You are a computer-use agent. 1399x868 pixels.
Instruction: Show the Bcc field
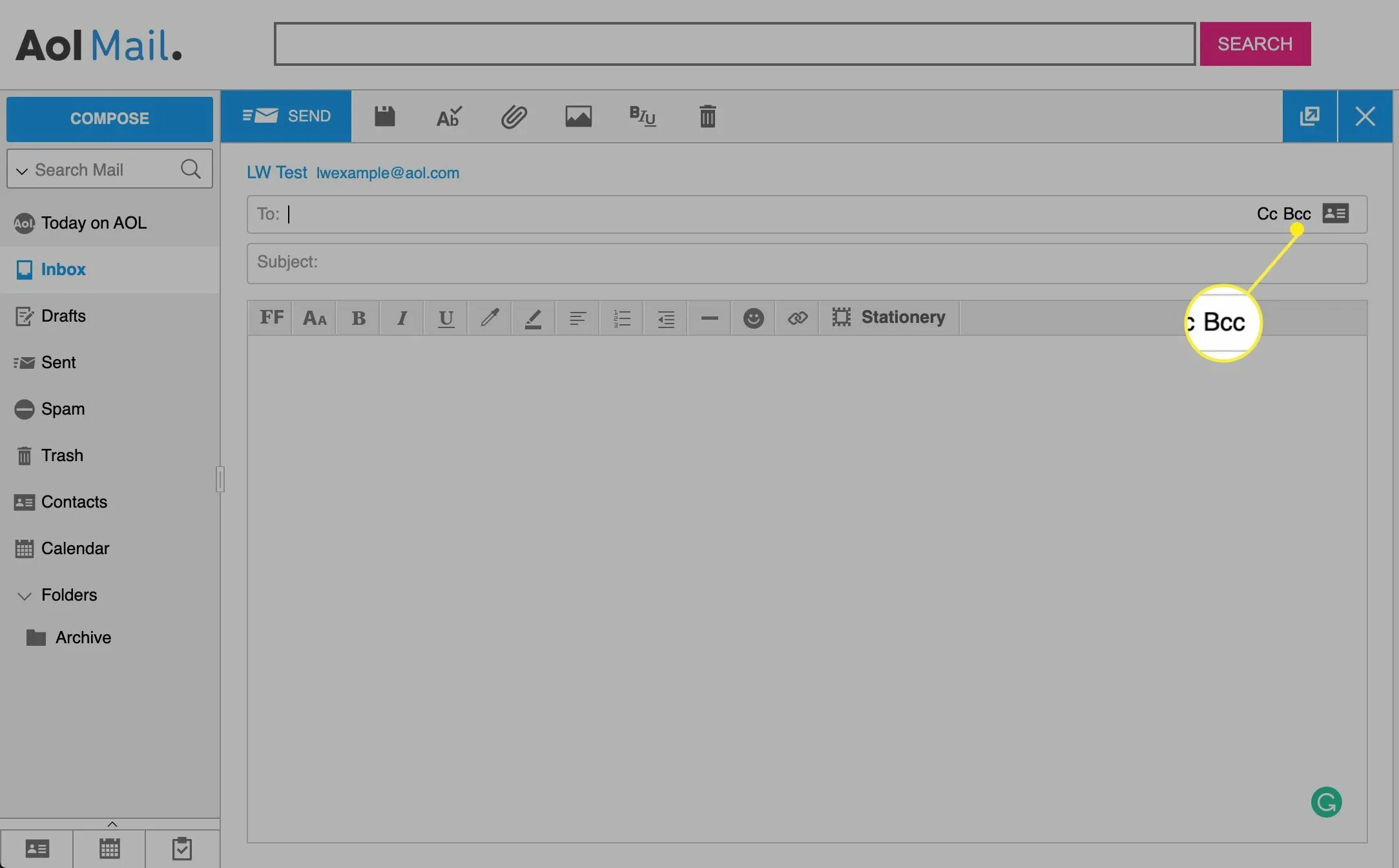pyautogui.click(x=1296, y=214)
